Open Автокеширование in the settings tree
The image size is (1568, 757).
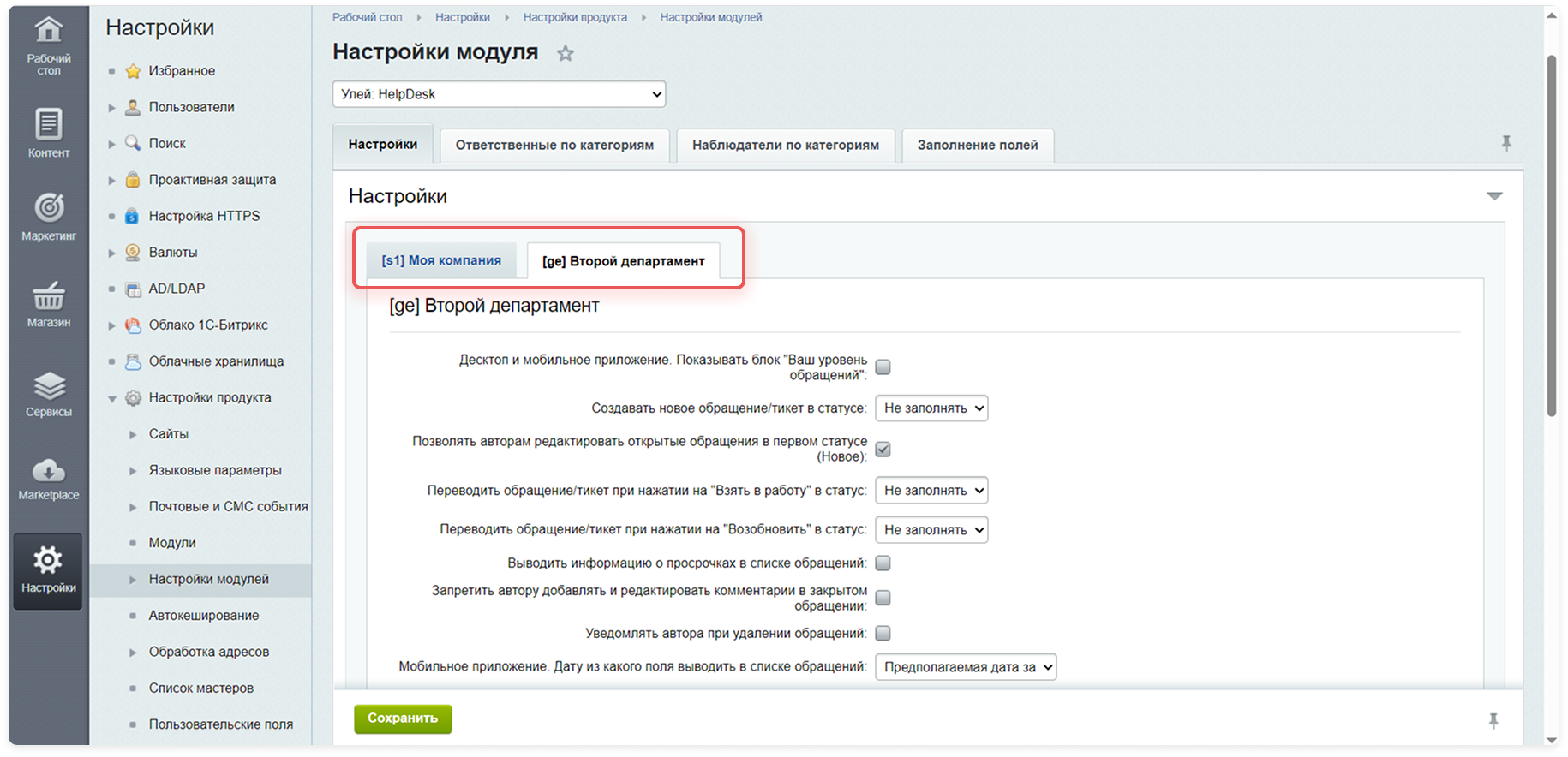(x=203, y=616)
